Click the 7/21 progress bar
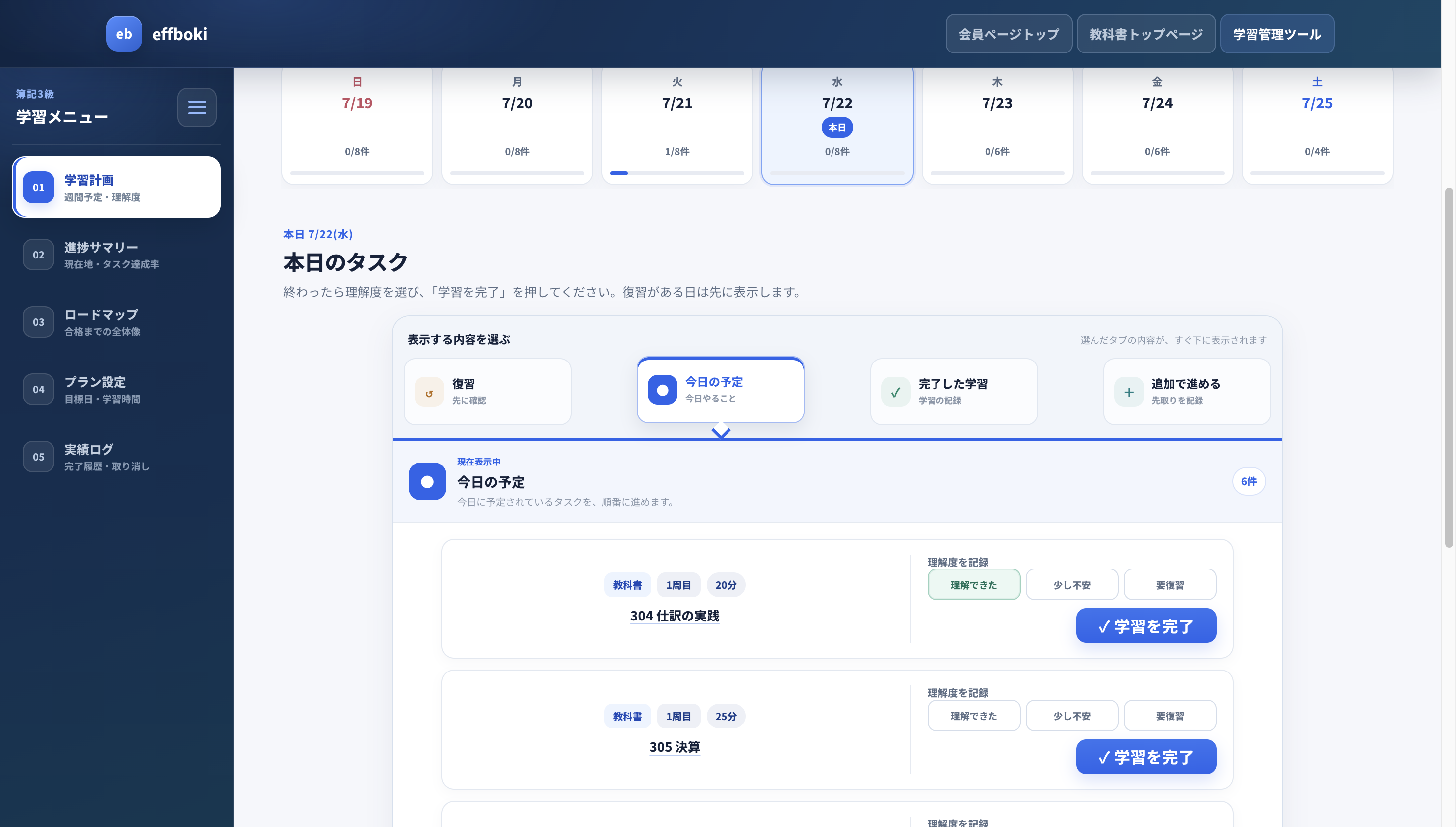The height and width of the screenshot is (827, 1456). [x=677, y=173]
